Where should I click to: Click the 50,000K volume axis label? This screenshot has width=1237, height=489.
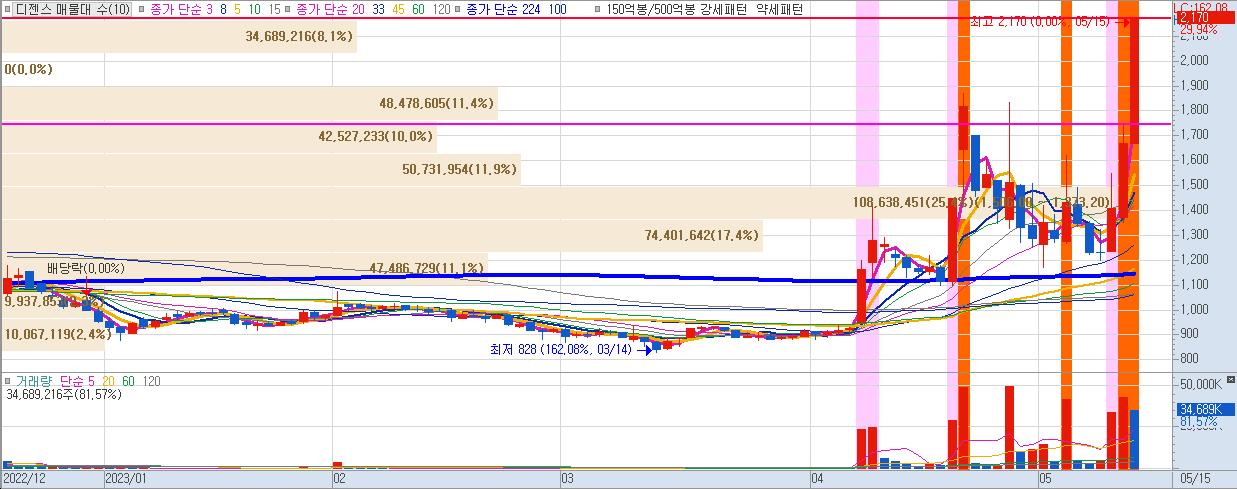[x=1200, y=385]
